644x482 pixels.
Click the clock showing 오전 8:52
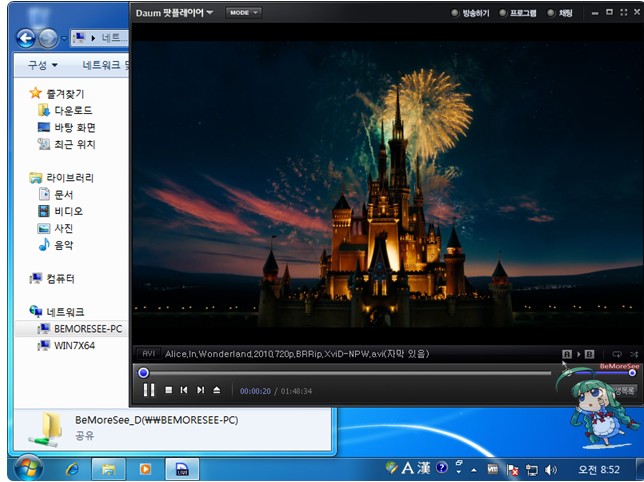pos(599,469)
